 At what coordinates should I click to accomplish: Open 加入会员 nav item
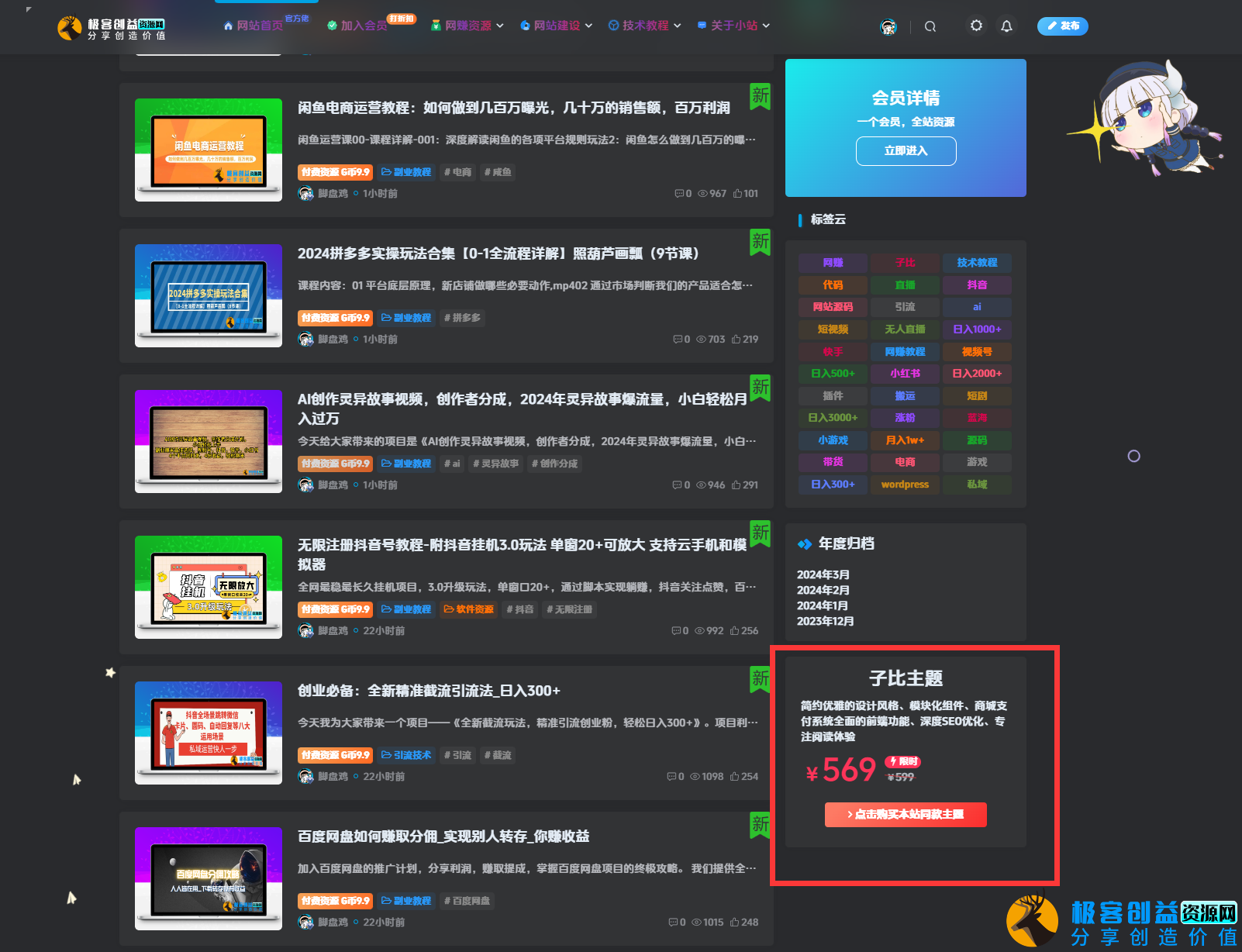pos(357,26)
